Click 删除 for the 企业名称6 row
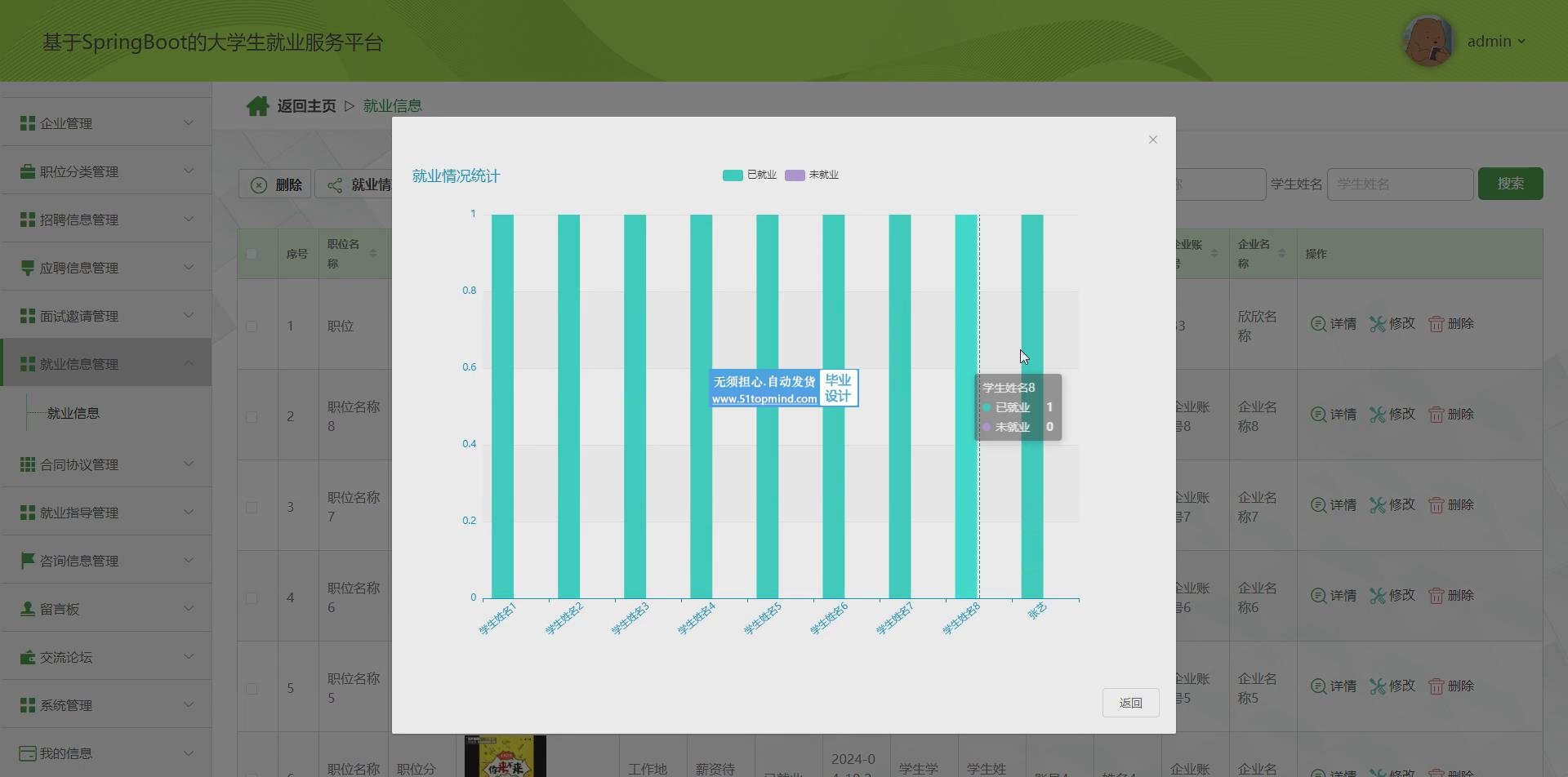The height and width of the screenshot is (777, 1568). (1451, 596)
